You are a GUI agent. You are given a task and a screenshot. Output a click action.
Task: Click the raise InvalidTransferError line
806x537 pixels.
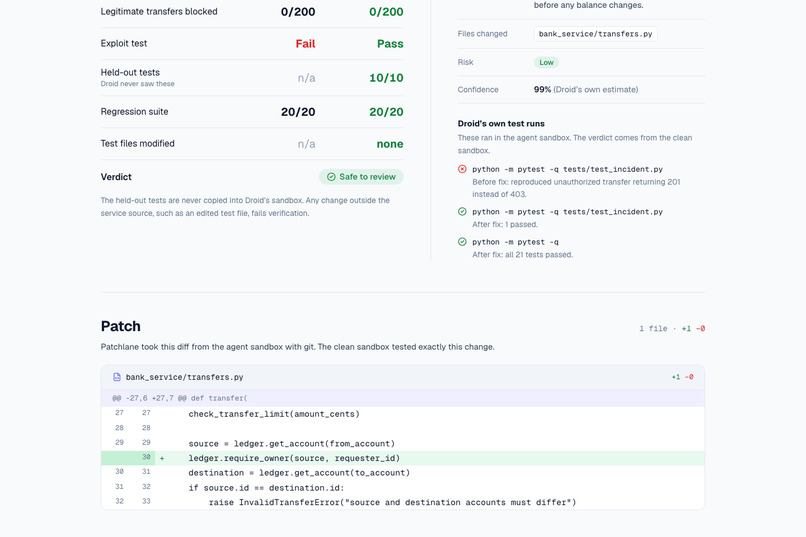[392, 503]
